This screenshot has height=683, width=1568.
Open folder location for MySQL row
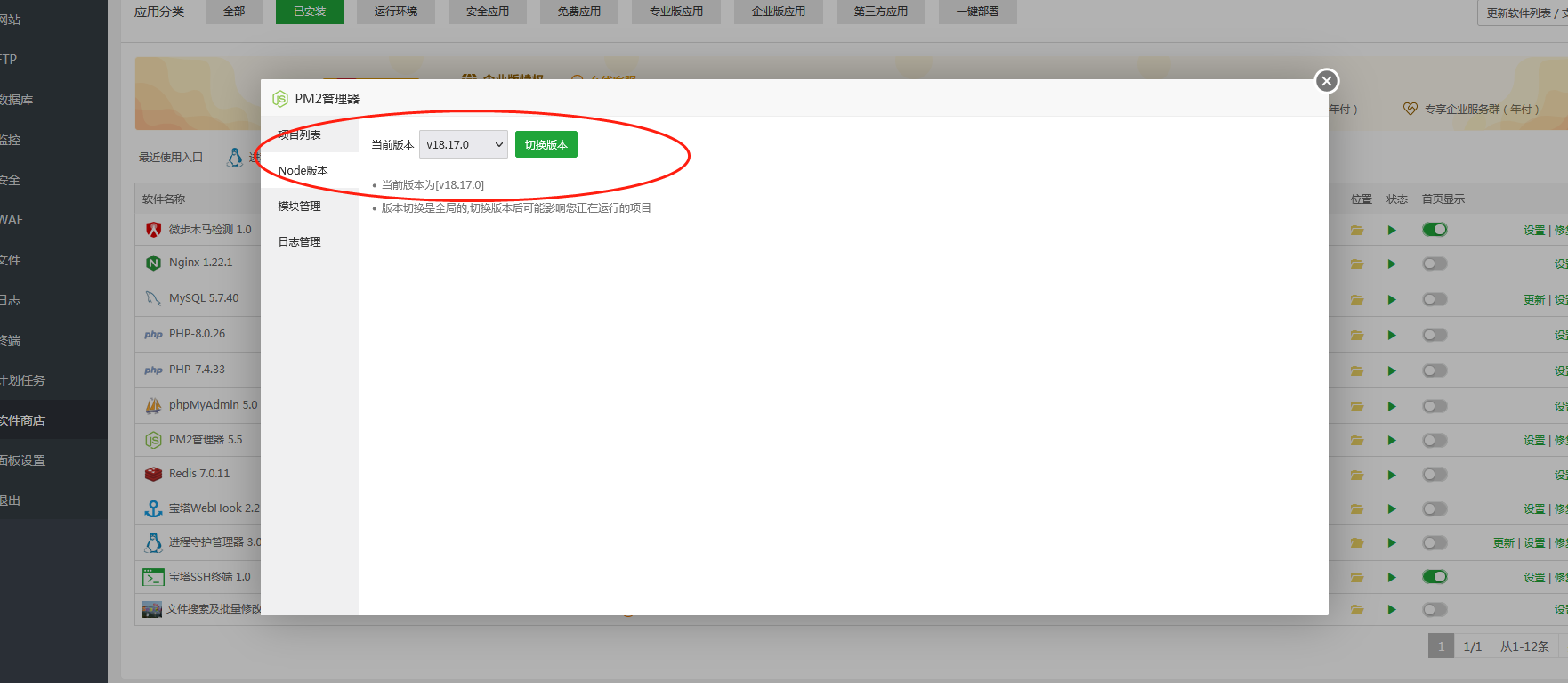1356,300
